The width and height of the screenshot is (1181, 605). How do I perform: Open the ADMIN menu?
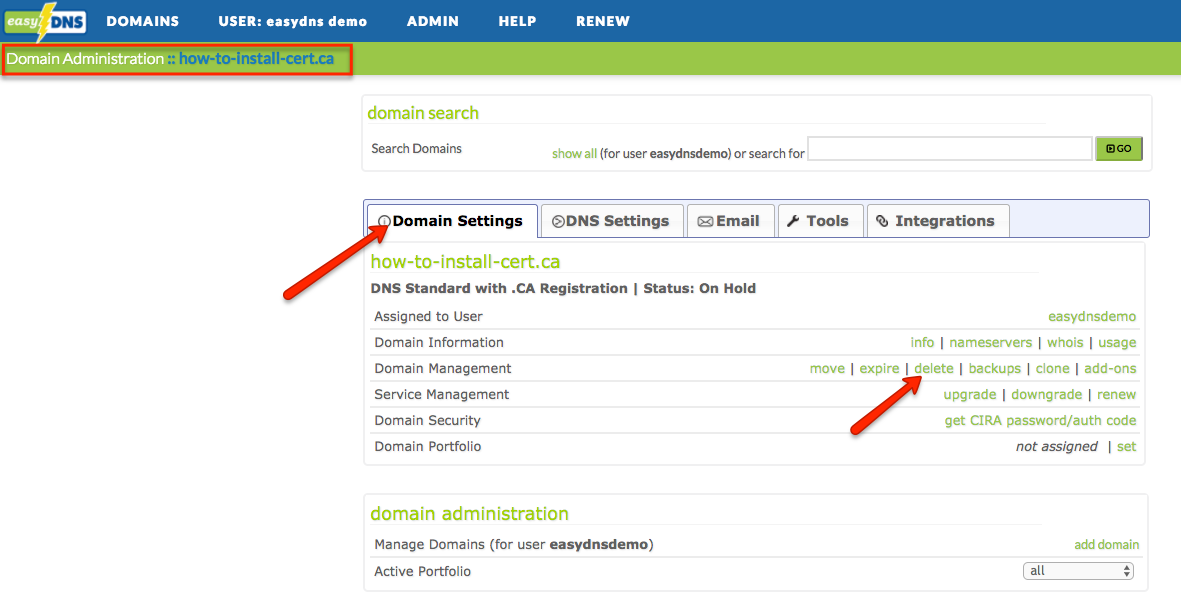[x=432, y=21]
